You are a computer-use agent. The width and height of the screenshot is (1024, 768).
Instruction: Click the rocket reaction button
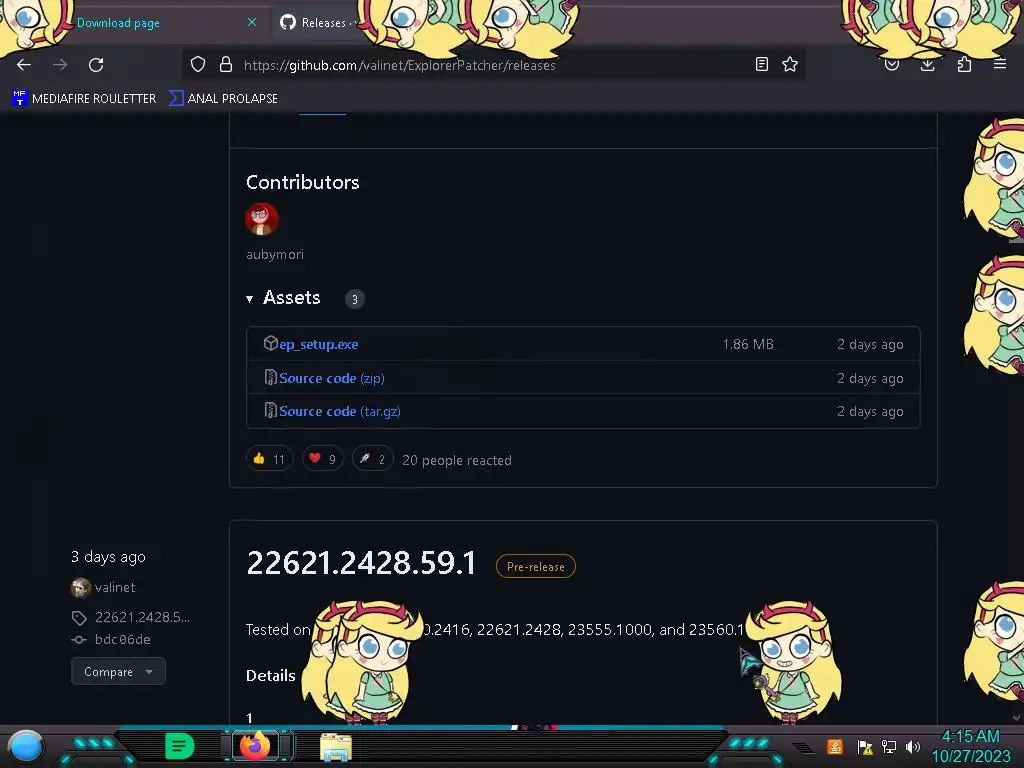tap(373, 459)
